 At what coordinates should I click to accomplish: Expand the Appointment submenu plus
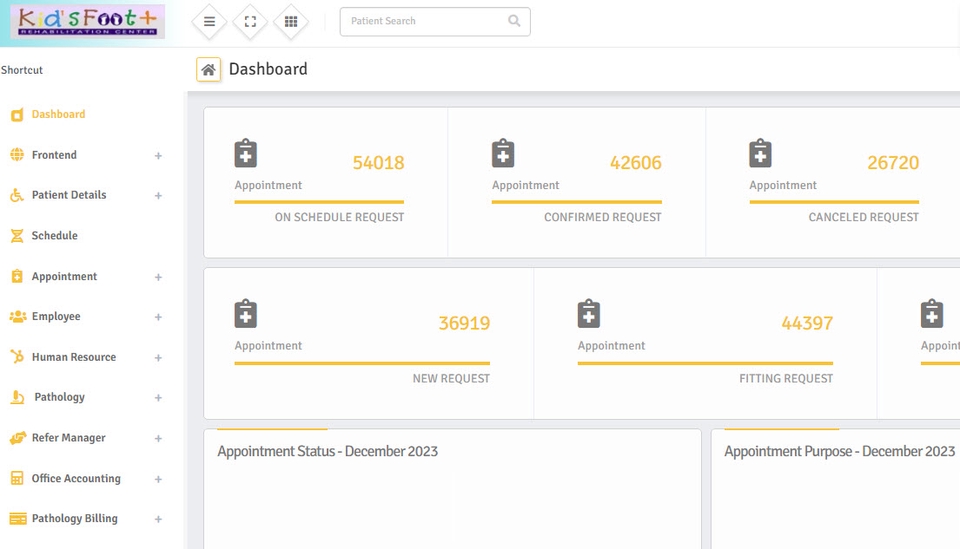tap(158, 277)
